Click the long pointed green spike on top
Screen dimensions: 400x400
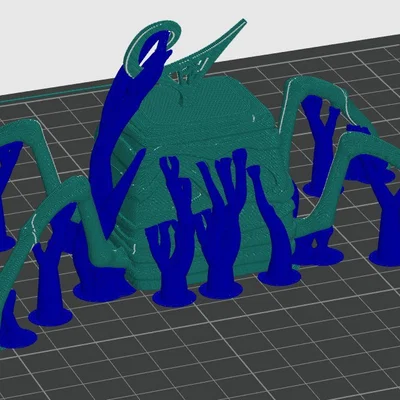coord(207,48)
